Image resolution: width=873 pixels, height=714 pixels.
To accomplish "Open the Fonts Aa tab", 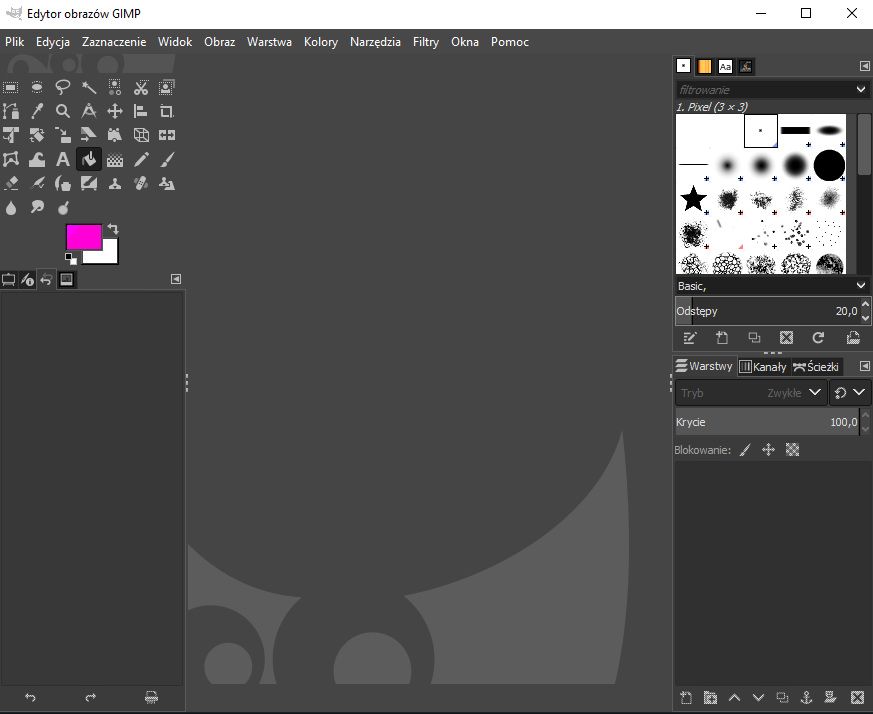I will click(725, 66).
